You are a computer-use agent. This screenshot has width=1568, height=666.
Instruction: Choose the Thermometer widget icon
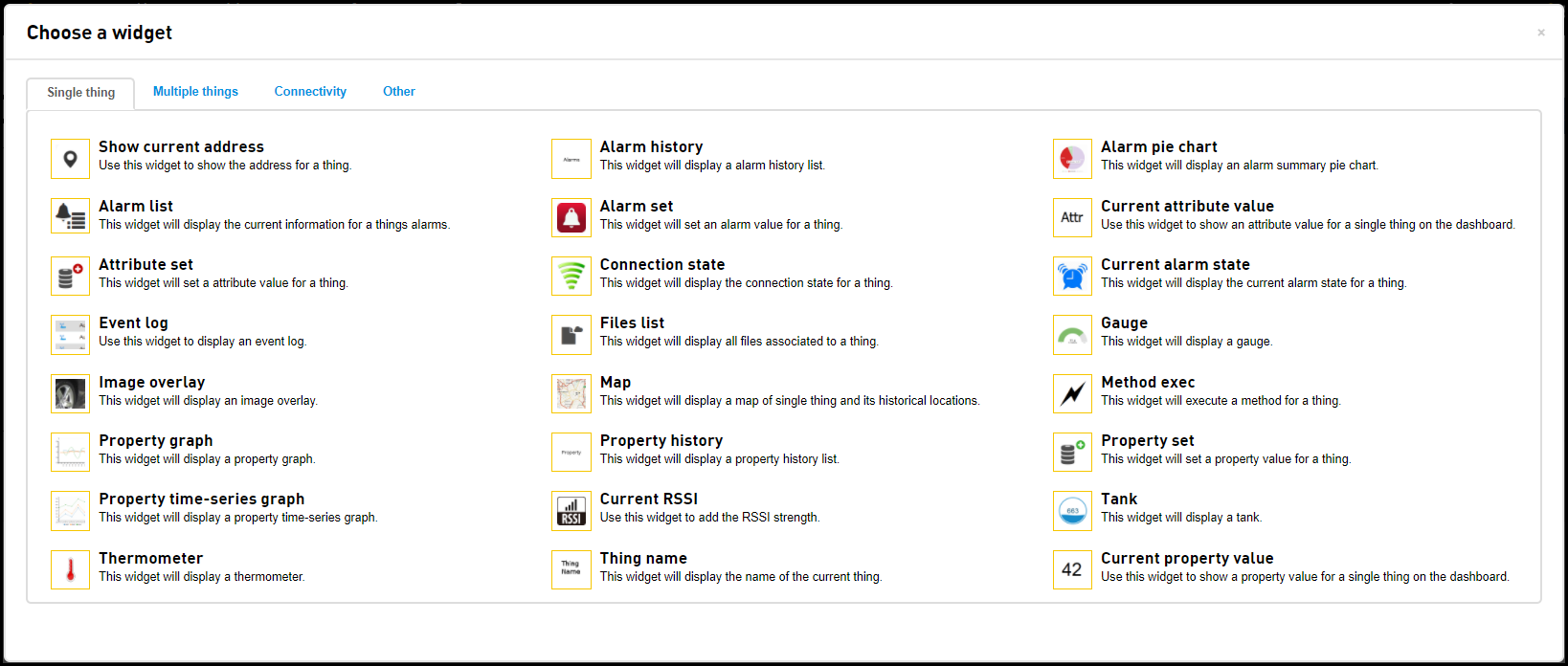(x=70, y=570)
